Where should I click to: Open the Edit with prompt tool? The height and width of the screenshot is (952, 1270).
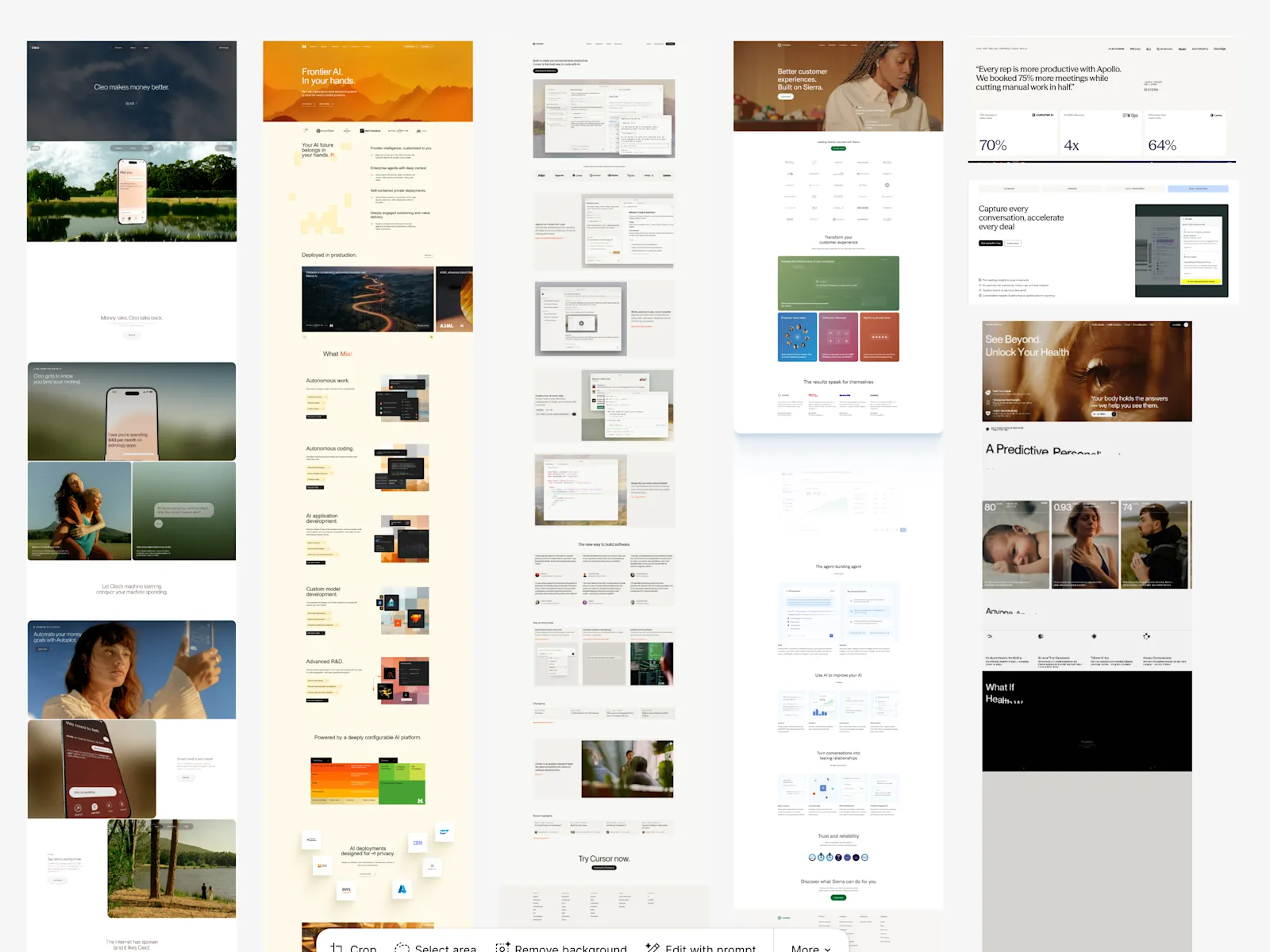tap(701, 948)
